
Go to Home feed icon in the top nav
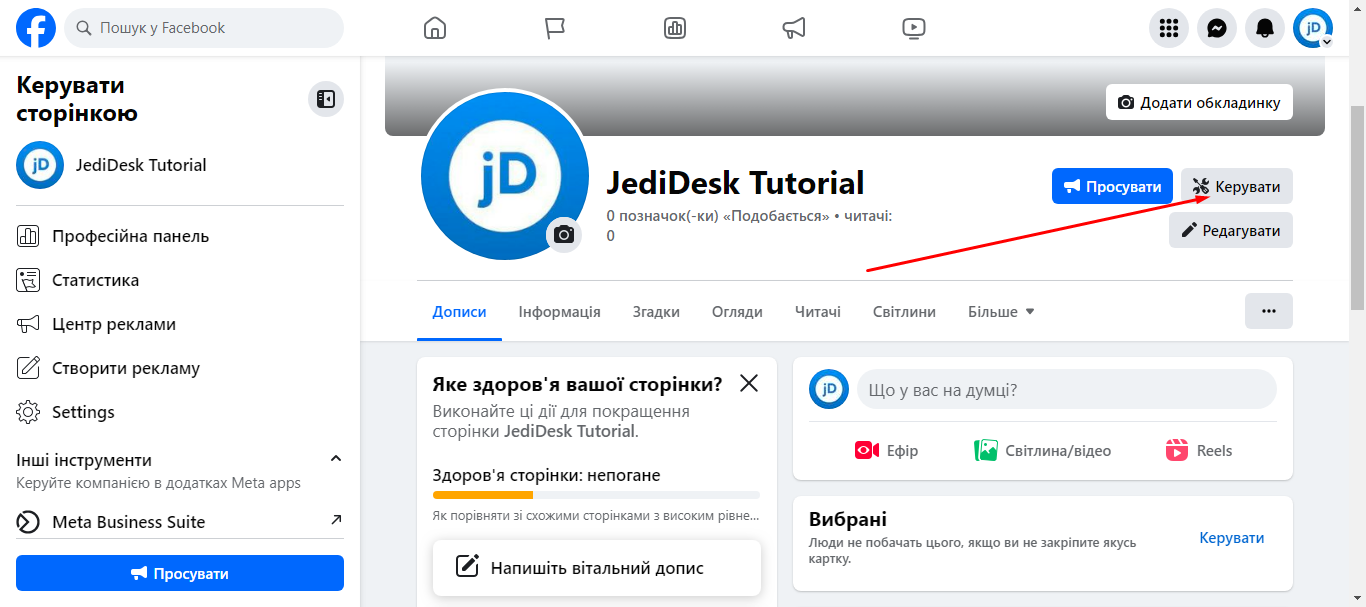(435, 28)
